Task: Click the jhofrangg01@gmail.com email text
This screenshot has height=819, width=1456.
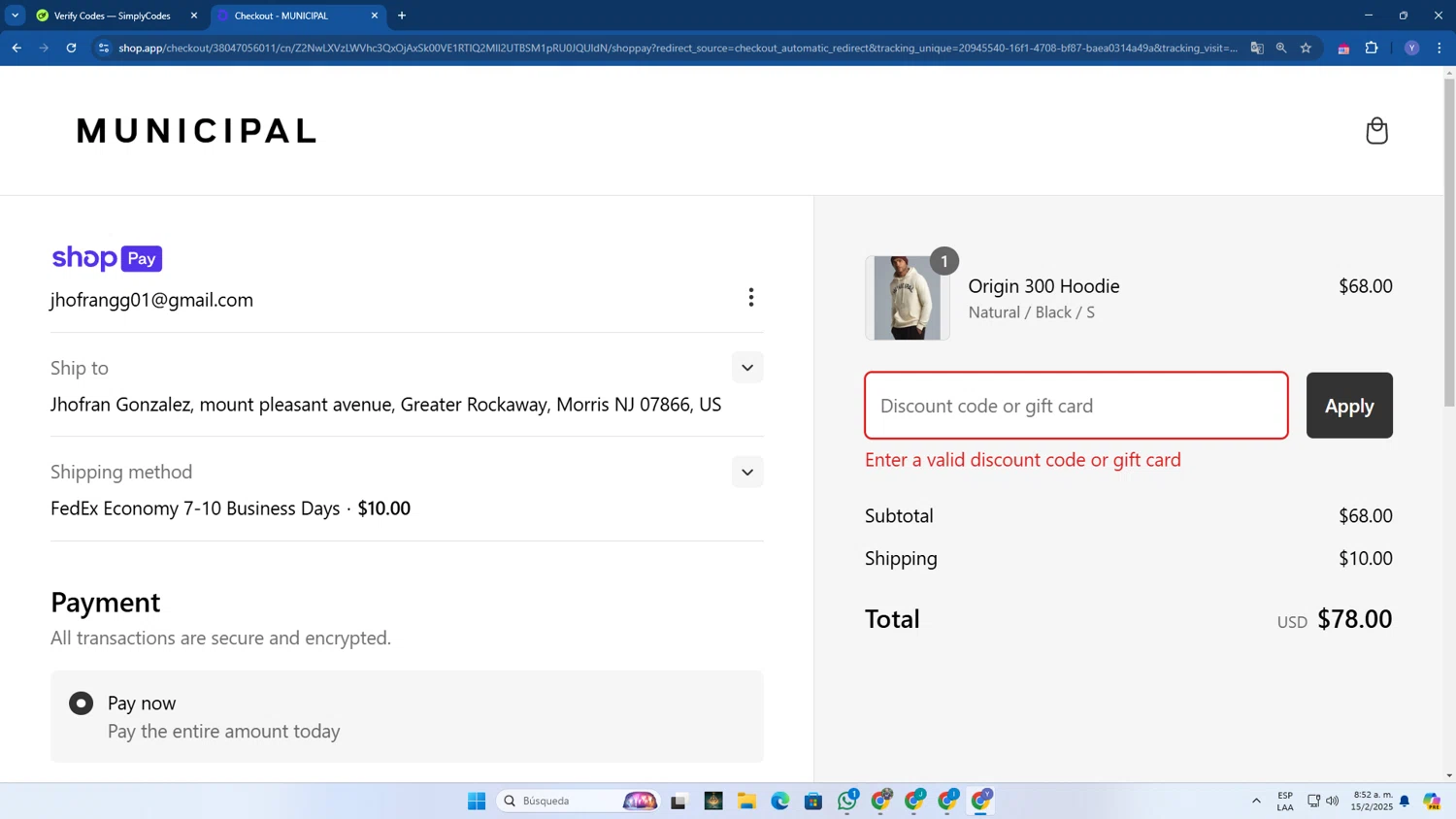Action: pos(151,300)
